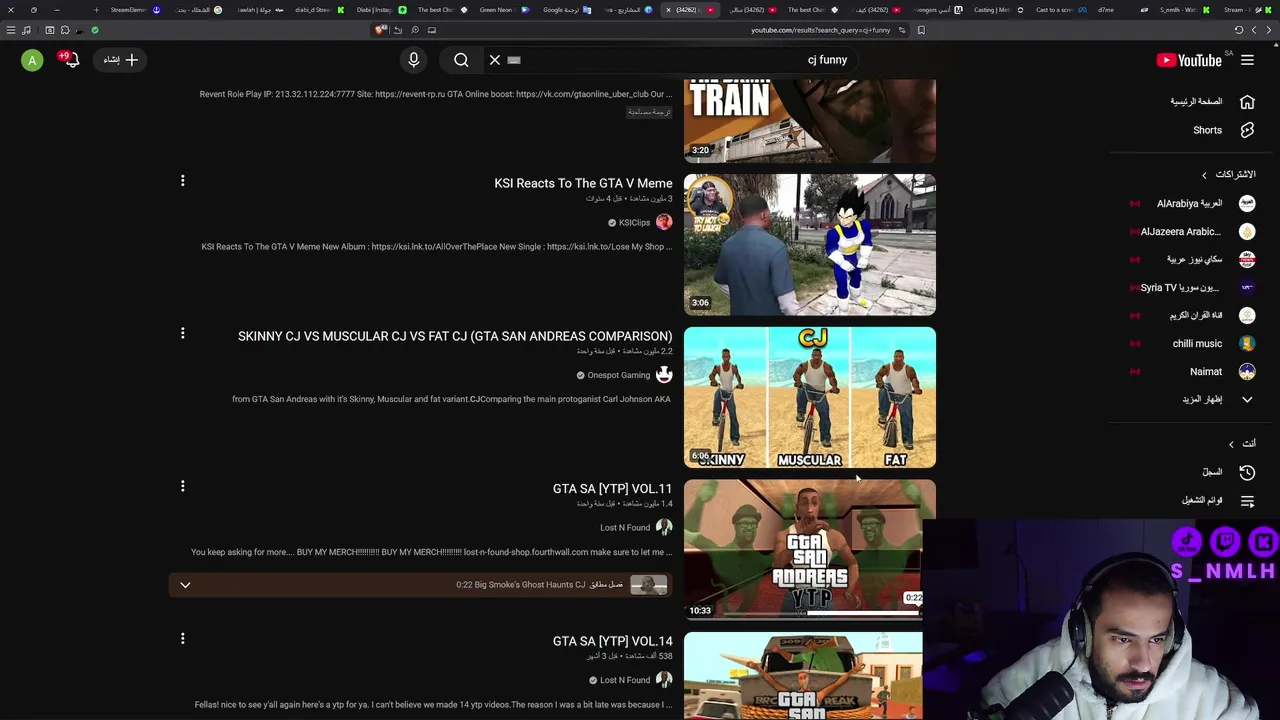Click the Naimat channel avatar icon
The height and width of the screenshot is (720, 1280).
(x=1247, y=371)
